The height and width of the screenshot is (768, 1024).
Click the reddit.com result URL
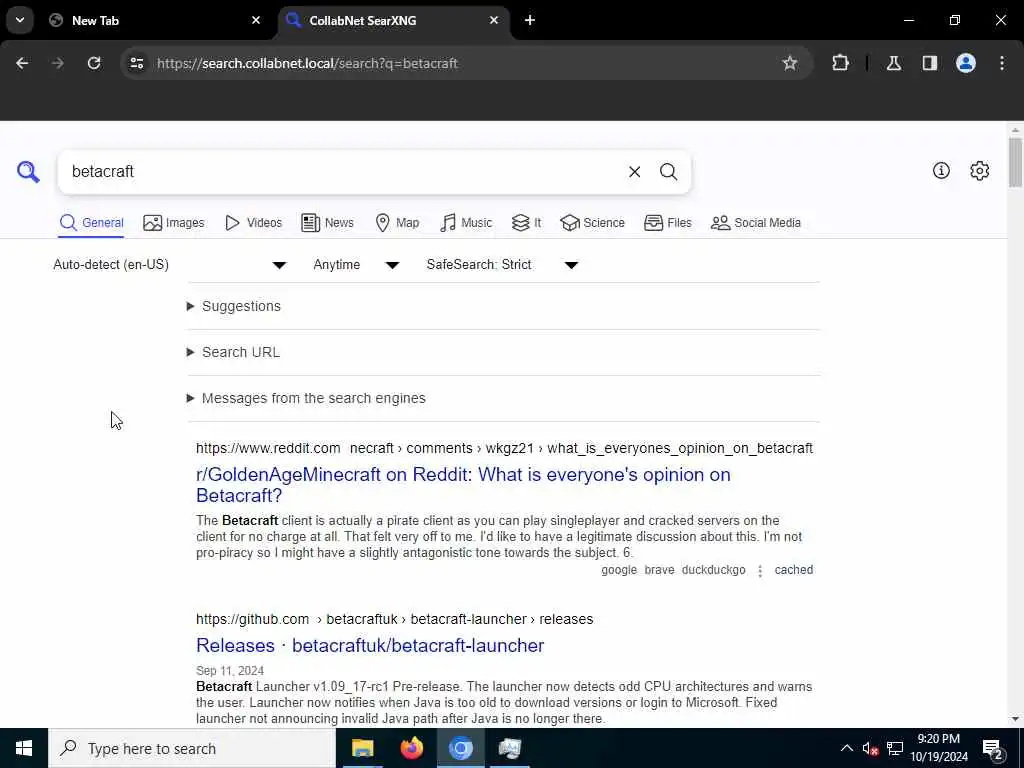[504, 448]
